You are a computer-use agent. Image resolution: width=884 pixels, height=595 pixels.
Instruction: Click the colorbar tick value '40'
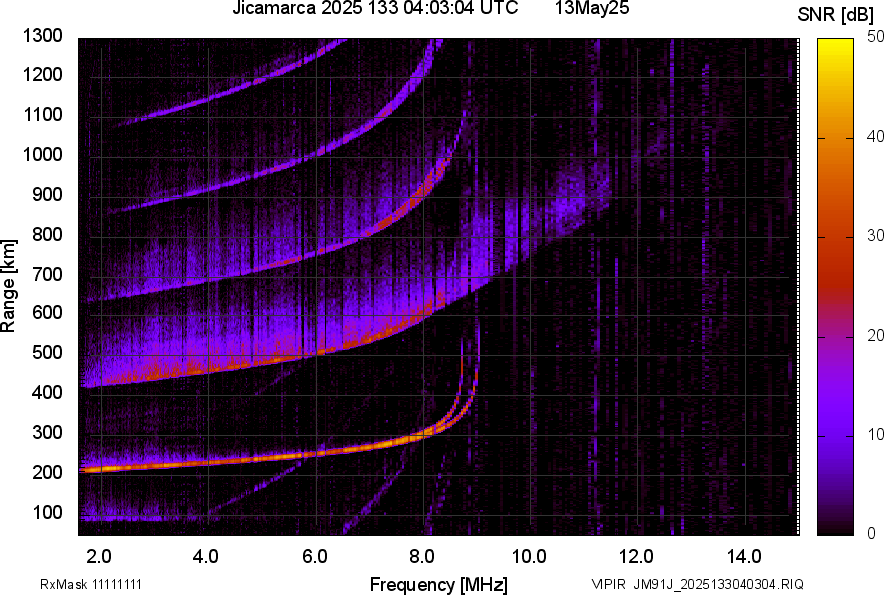[876, 136]
